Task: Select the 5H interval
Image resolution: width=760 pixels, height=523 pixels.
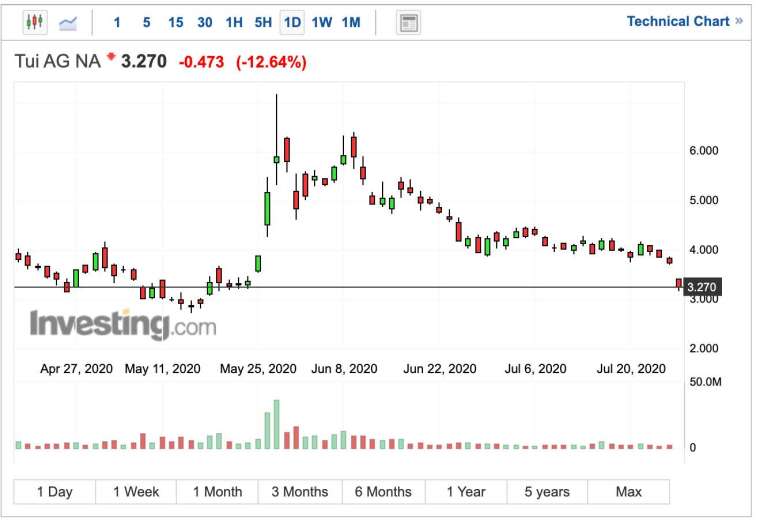Action: (263, 22)
